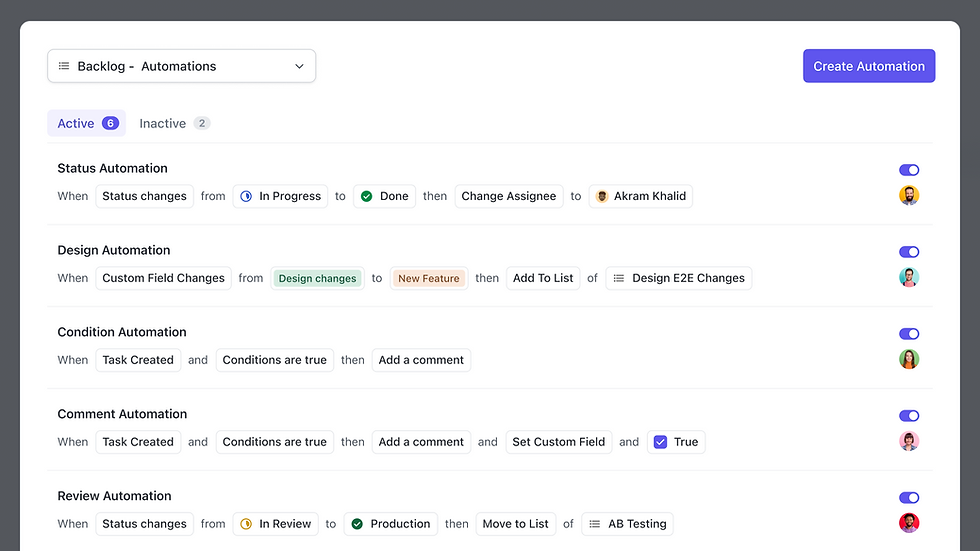The height and width of the screenshot is (551, 980).
Task: Uncheck the True checkbox
Action: (660, 442)
